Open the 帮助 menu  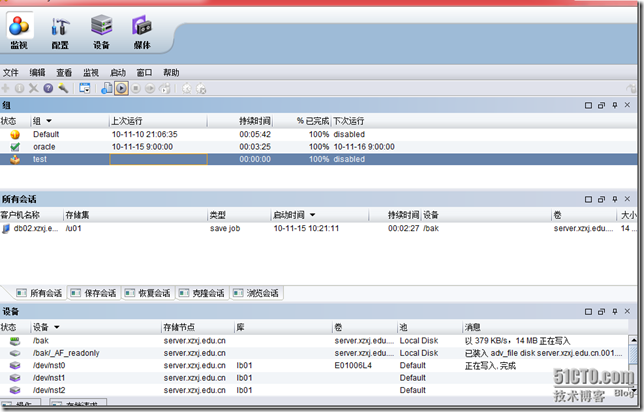tap(171, 73)
